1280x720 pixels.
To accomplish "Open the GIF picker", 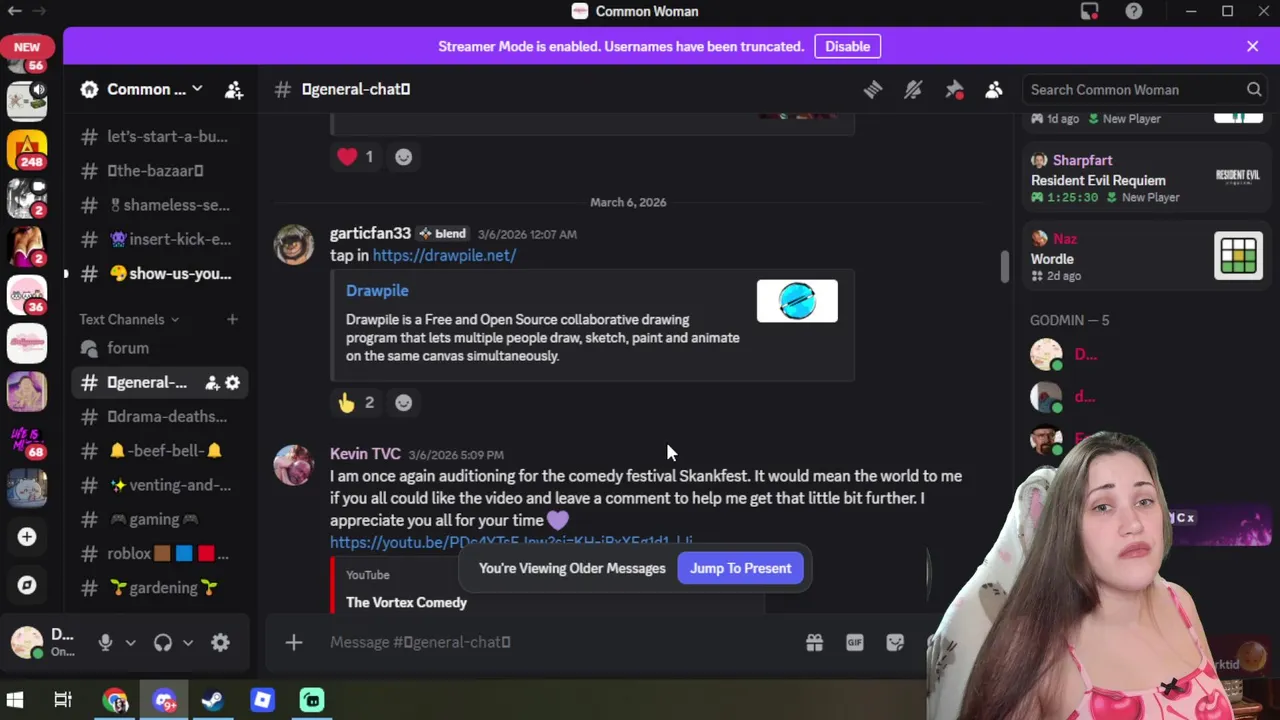I will point(855,643).
